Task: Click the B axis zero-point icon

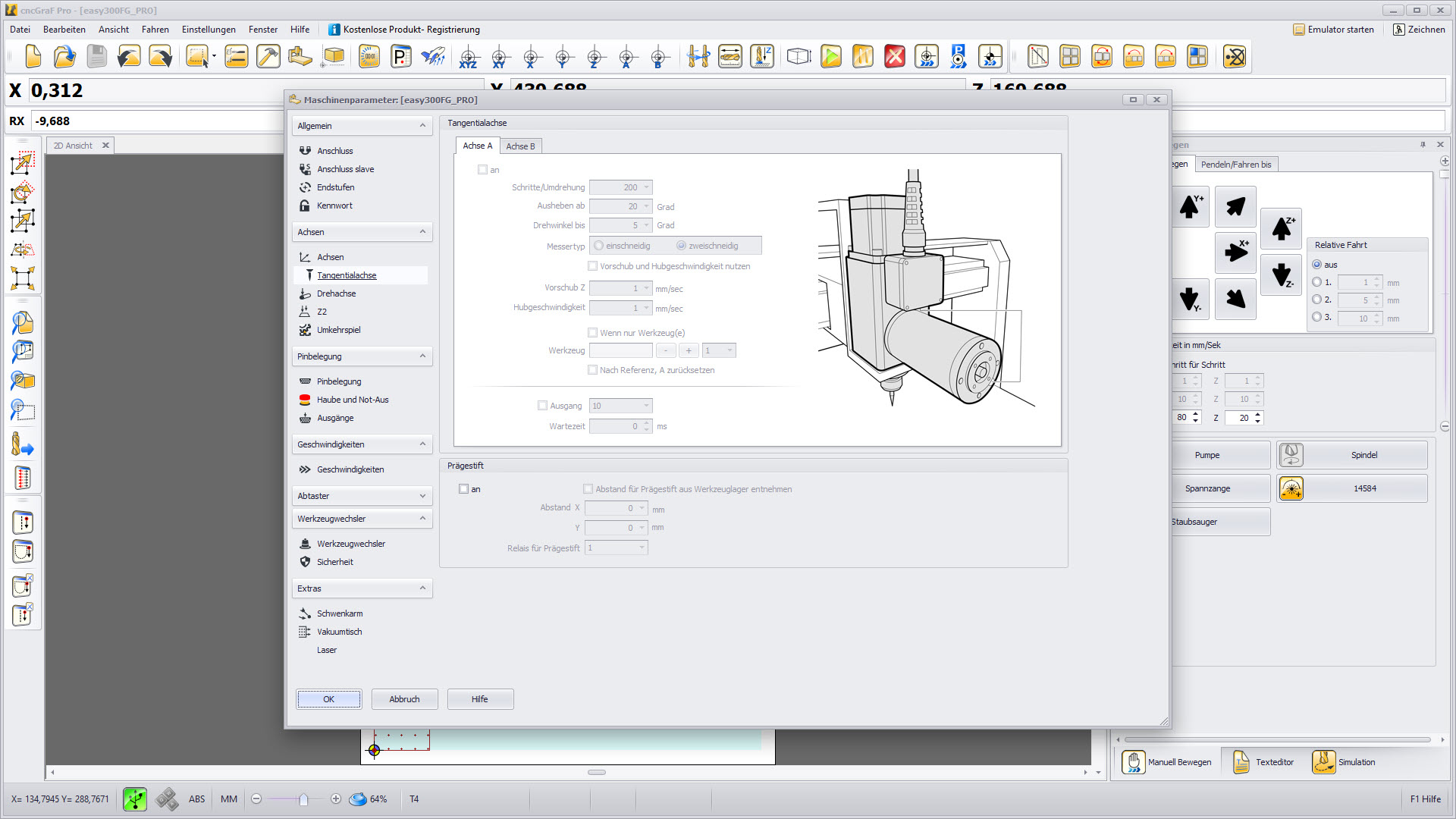Action: coord(658,57)
